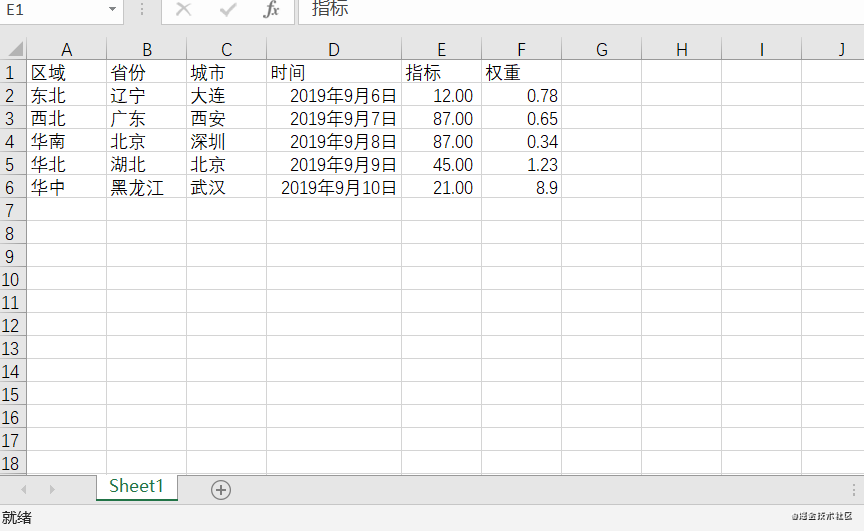864x531 pixels.
Task: Select column I header
Action: click(x=762, y=50)
